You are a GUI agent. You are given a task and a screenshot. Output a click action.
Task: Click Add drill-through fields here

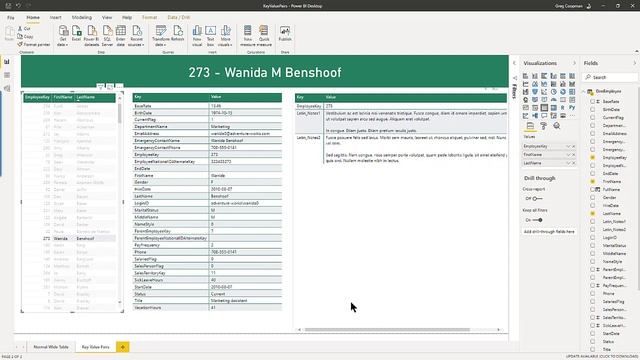(549, 231)
